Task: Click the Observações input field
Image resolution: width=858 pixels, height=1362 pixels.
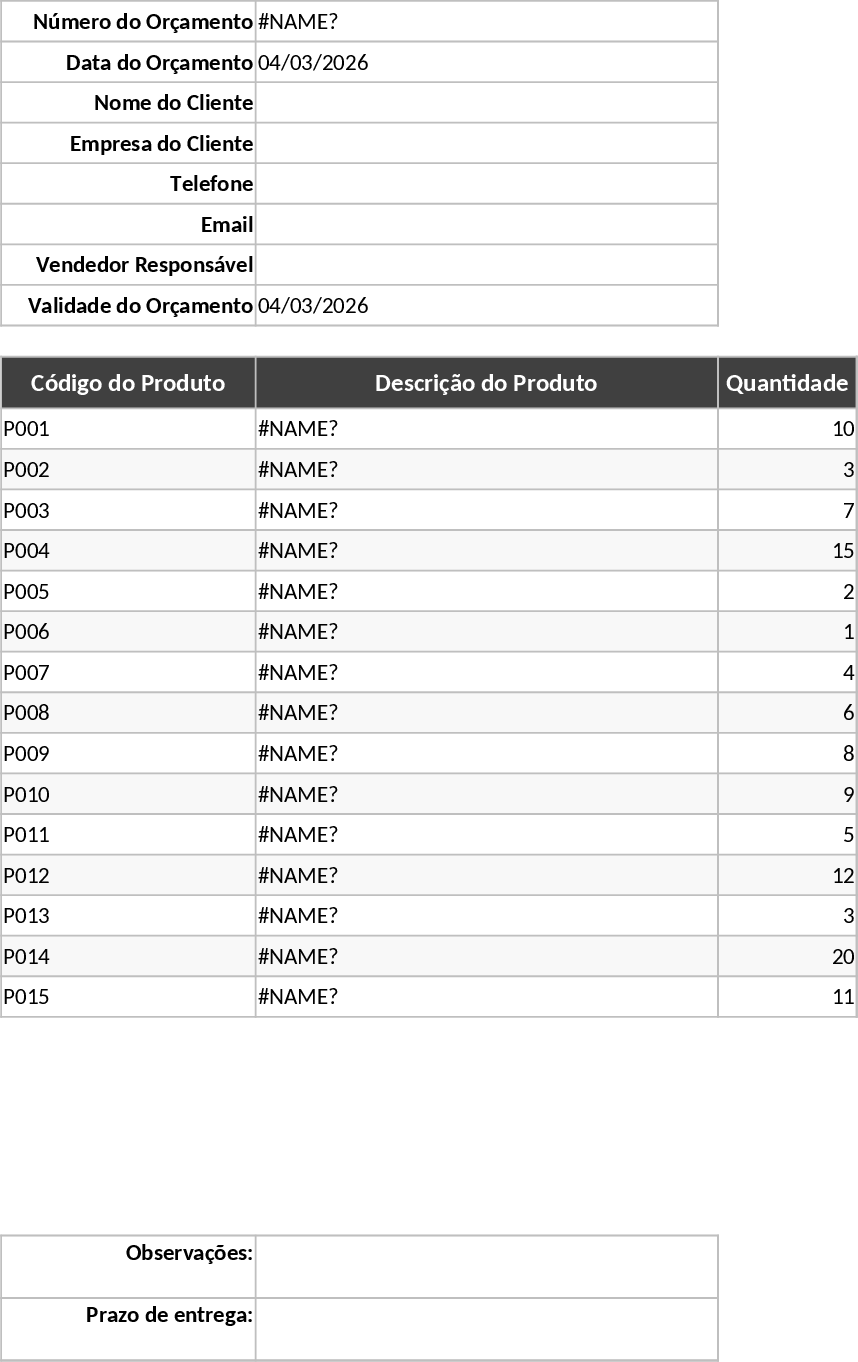Action: [486, 1267]
